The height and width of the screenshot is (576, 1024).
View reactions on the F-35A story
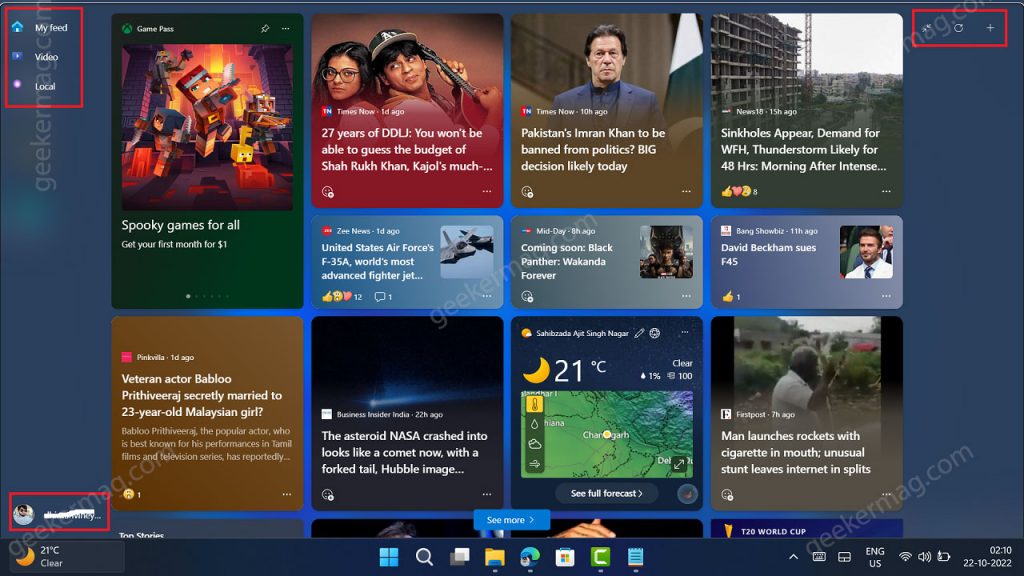pos(342,296)
